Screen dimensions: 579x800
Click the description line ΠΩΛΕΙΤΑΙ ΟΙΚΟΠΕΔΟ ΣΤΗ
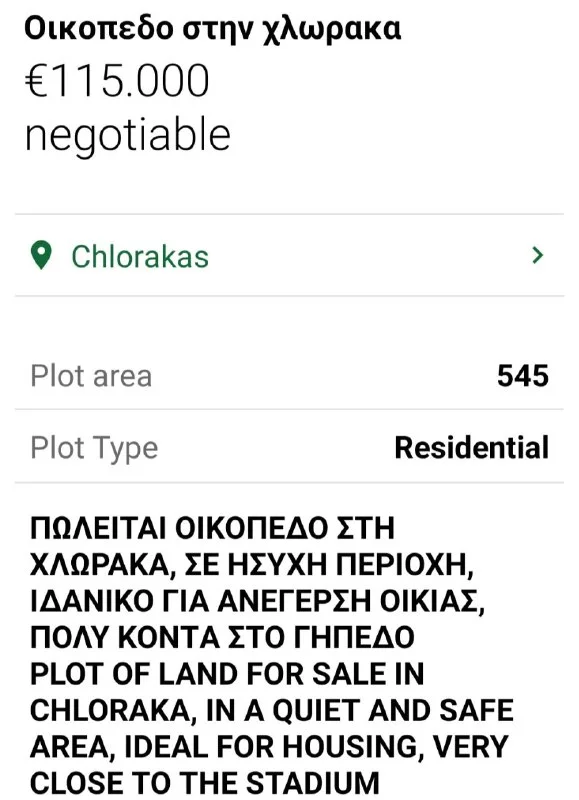click(212, 528)
